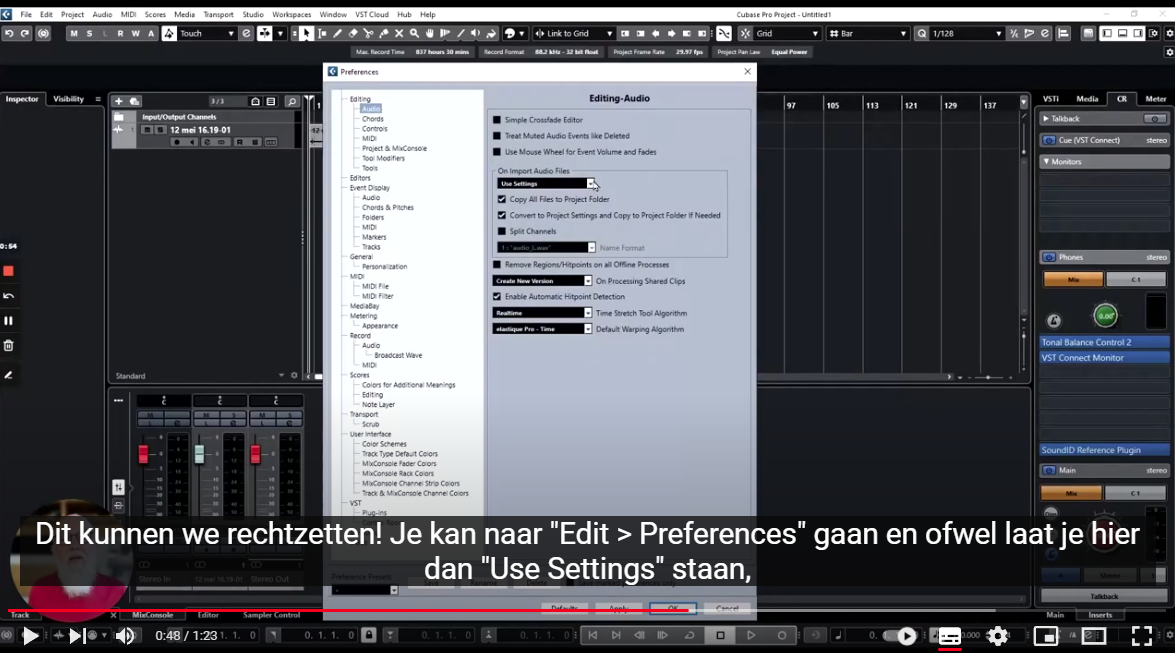Image resolution: width=1175 pixels, height=653 pixels.
Task: Select the Comp hand tool
Action: [429, 33]
